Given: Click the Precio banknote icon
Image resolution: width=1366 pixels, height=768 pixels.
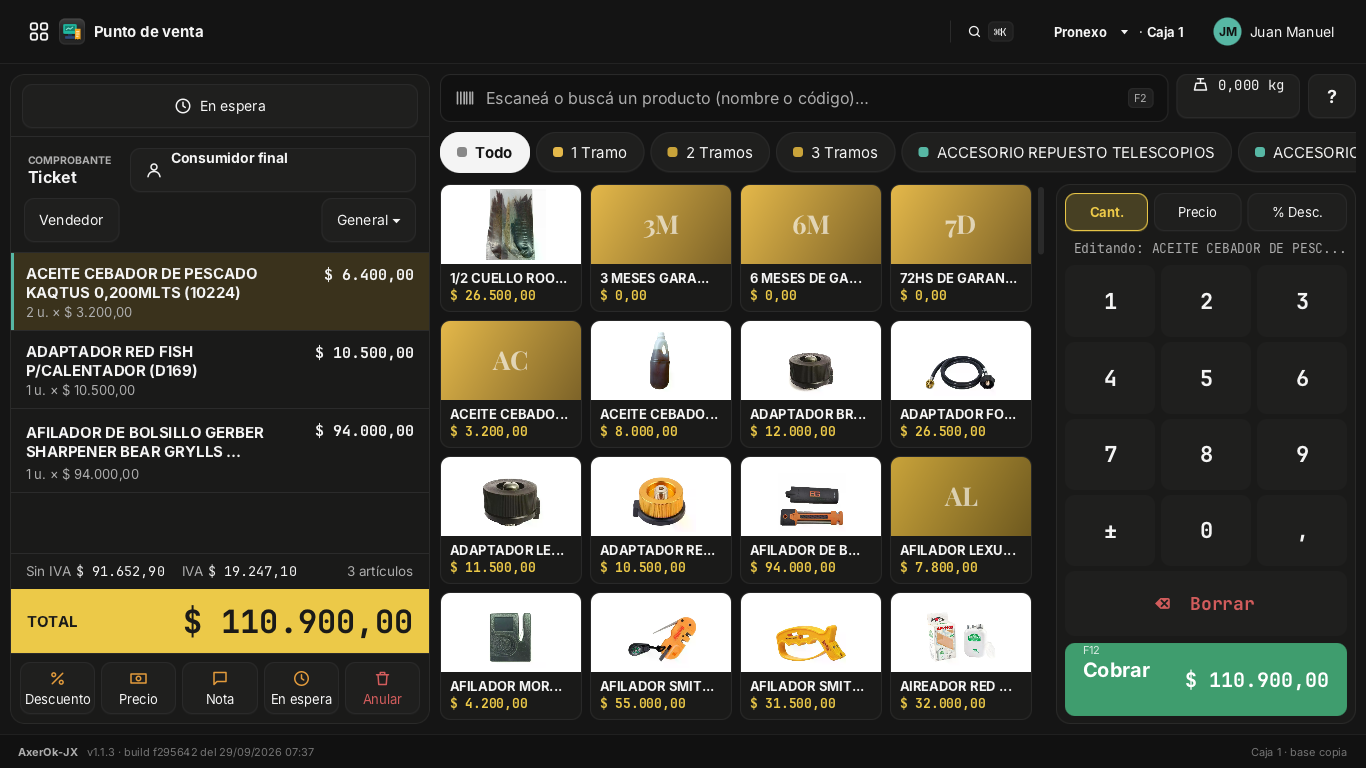Looking at the screenshot, I should 138,678.
